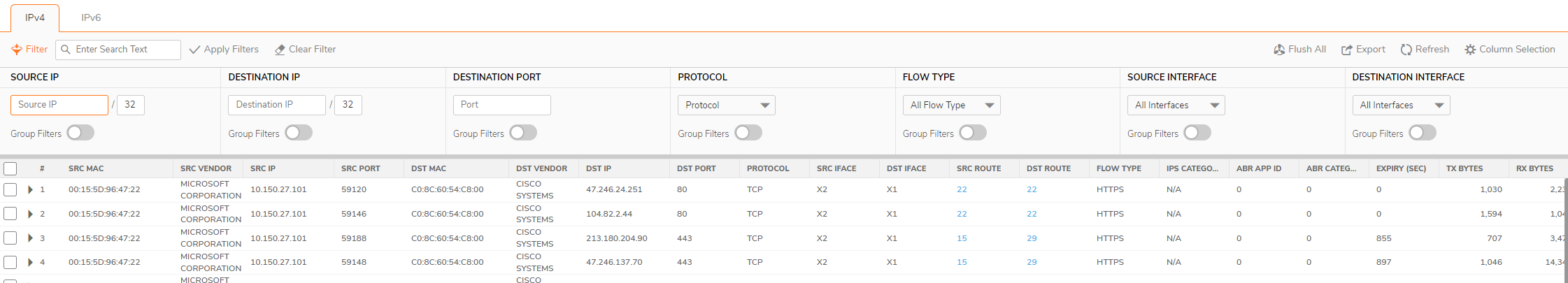Open the All Flow Type dropdown
Image resolution: width=1568 pixels, height=283 pixels.
[x=951, y=105]
